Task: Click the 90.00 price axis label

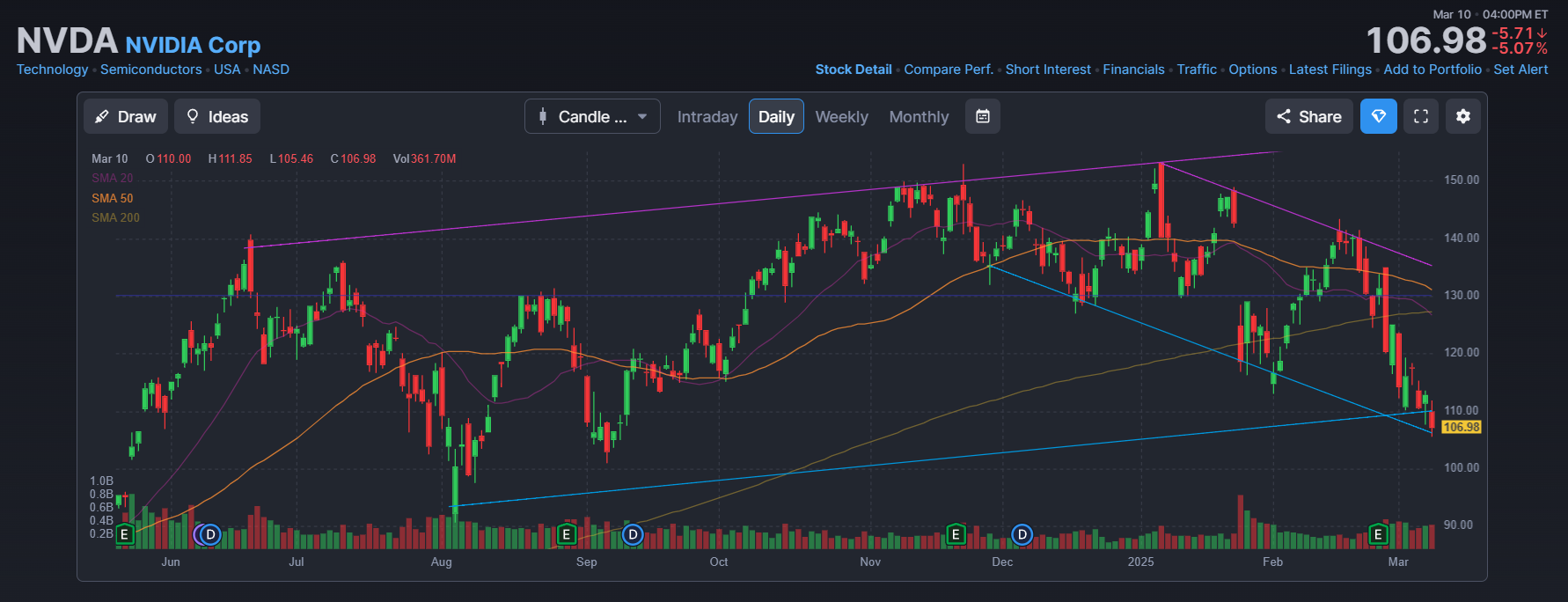Action: coord(1458,525)
